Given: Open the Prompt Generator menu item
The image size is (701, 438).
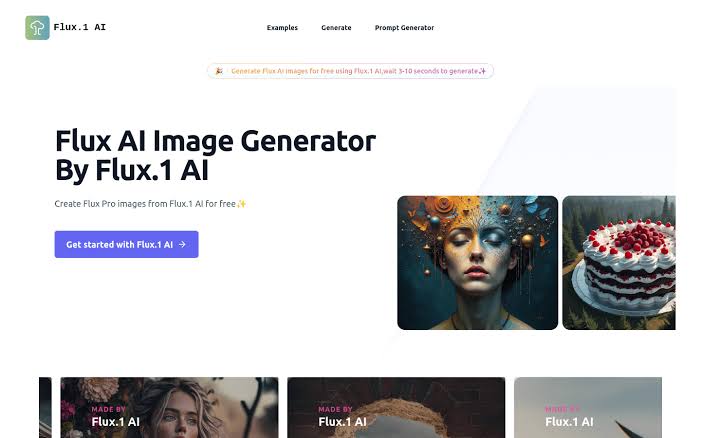Looking at the screenshot, I should 404,28.
